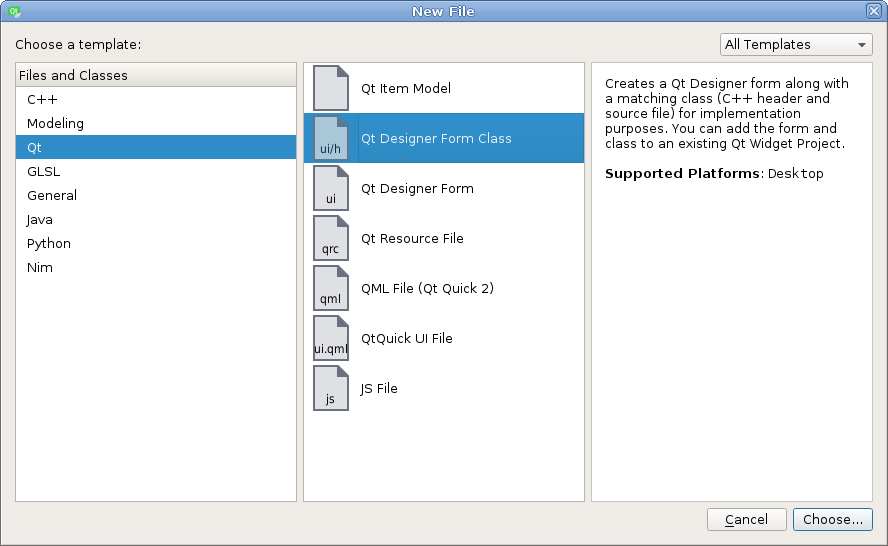Click the qrc Resource File icon
This screenshot has height=546, width=888.
(x=331, y=238)
